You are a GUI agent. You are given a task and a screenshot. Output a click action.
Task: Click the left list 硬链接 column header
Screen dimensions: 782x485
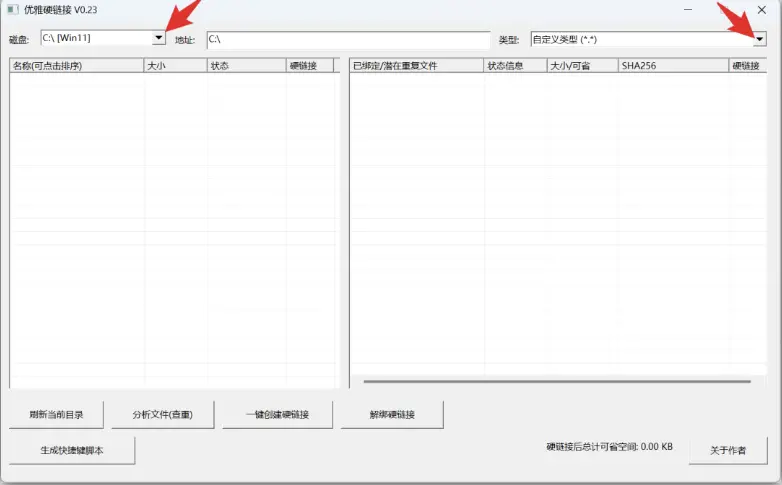(x=310, y=65)
